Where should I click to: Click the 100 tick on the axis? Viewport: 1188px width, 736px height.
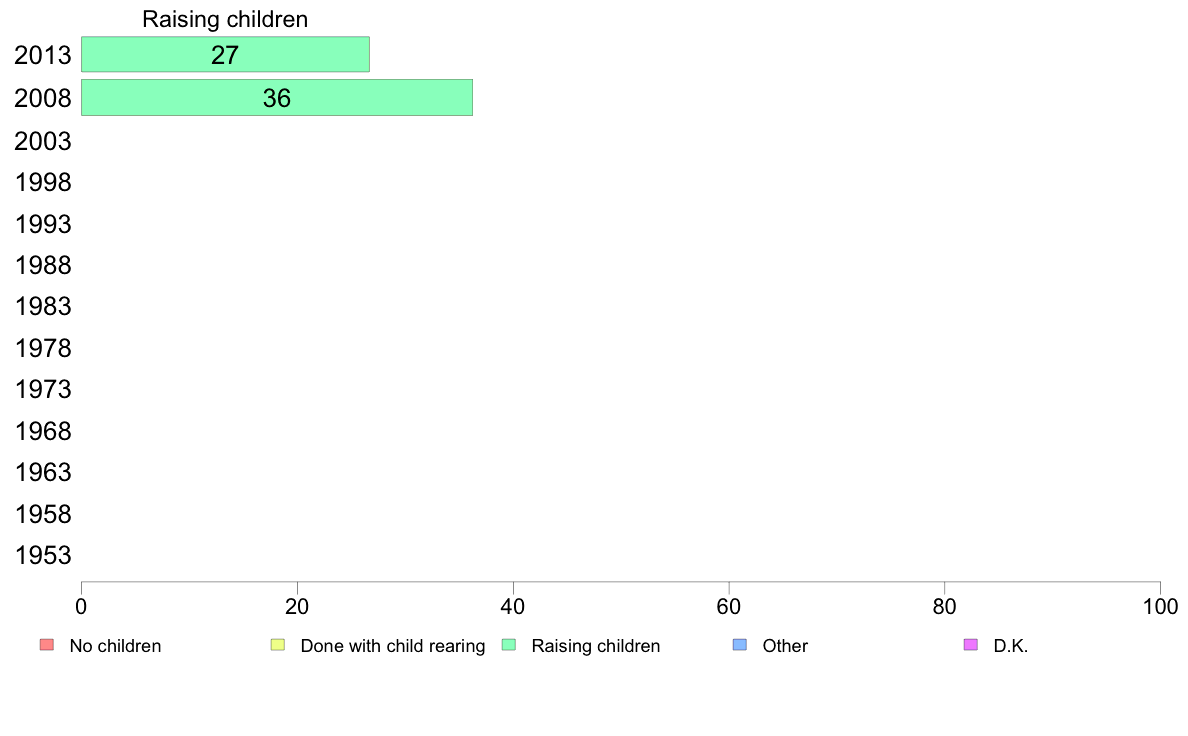point(1160,606)
